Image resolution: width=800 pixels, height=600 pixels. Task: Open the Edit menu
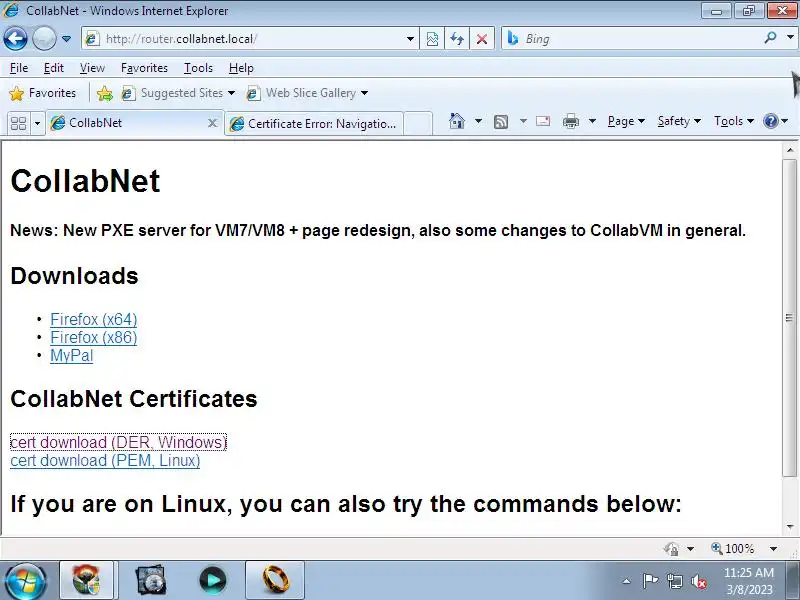pyautogui.click(x=54, y=68)
